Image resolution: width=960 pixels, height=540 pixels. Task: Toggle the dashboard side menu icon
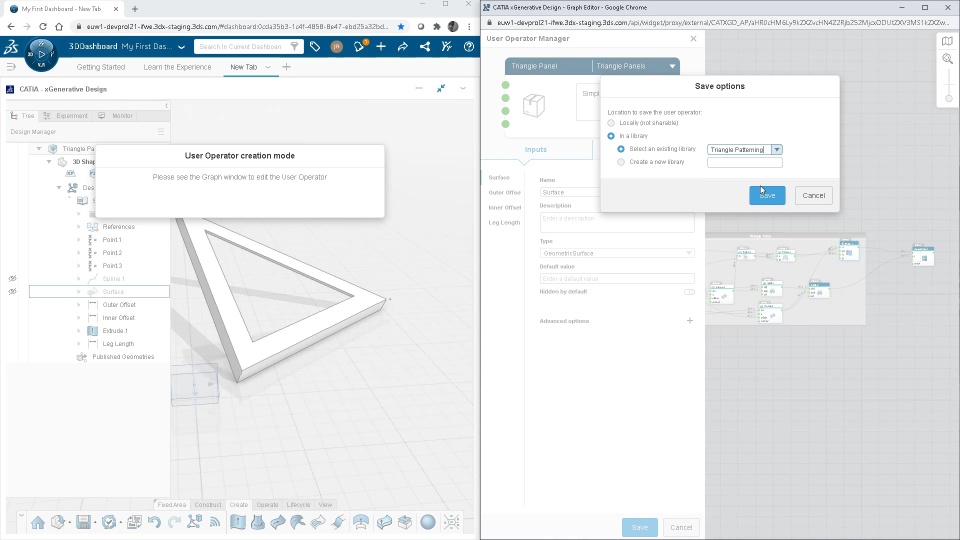pyautogui.click(x=11, y=67)
